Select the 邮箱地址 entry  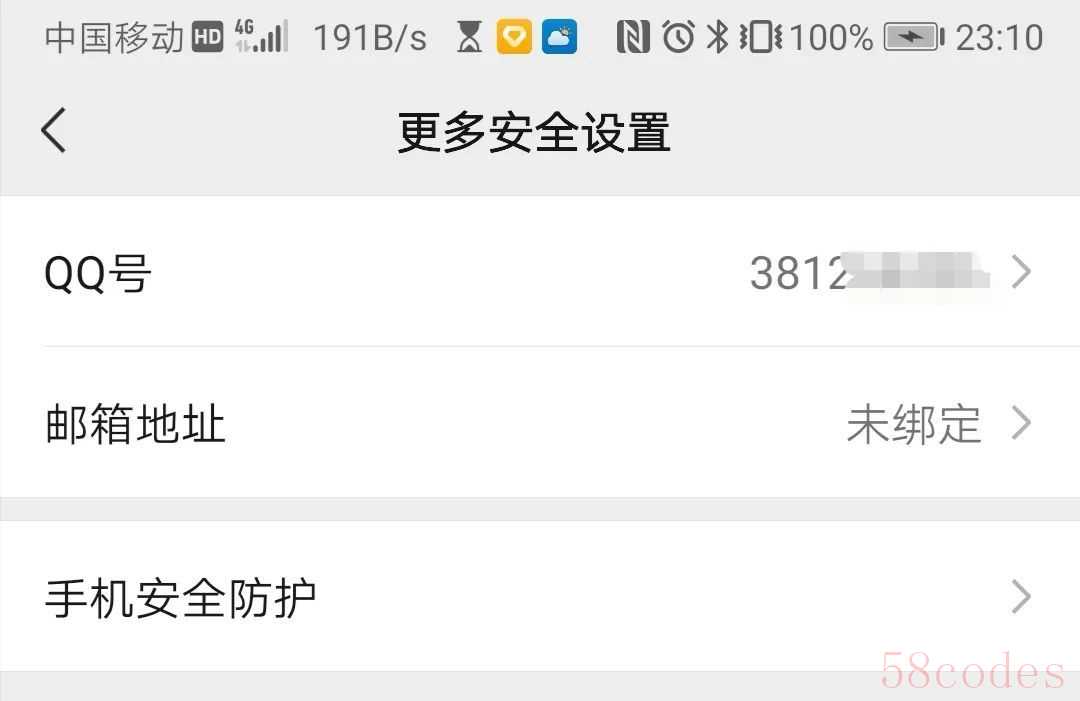[x=540, y=423]
